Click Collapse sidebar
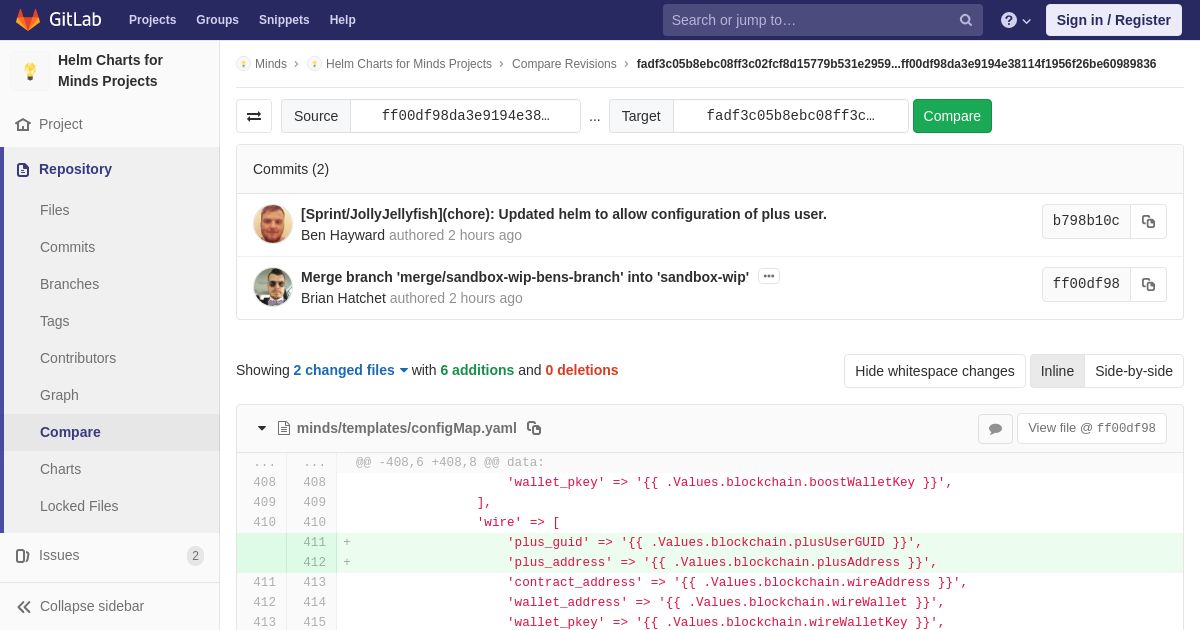This screenshot has width=1200, height=630. pos(110,606)
